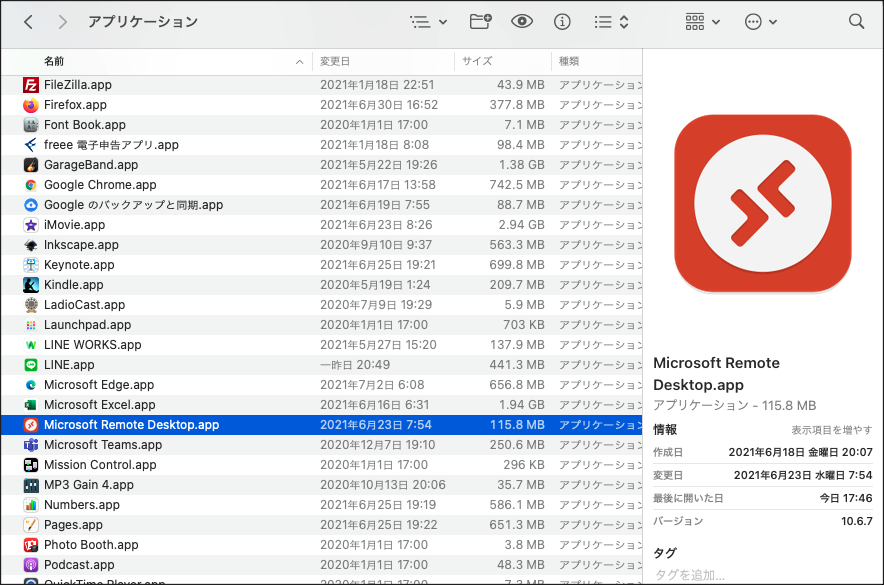Select the Microsoft Teams.app icon
Viewport: 884px width, 585px height.
(x=31, y=445)
